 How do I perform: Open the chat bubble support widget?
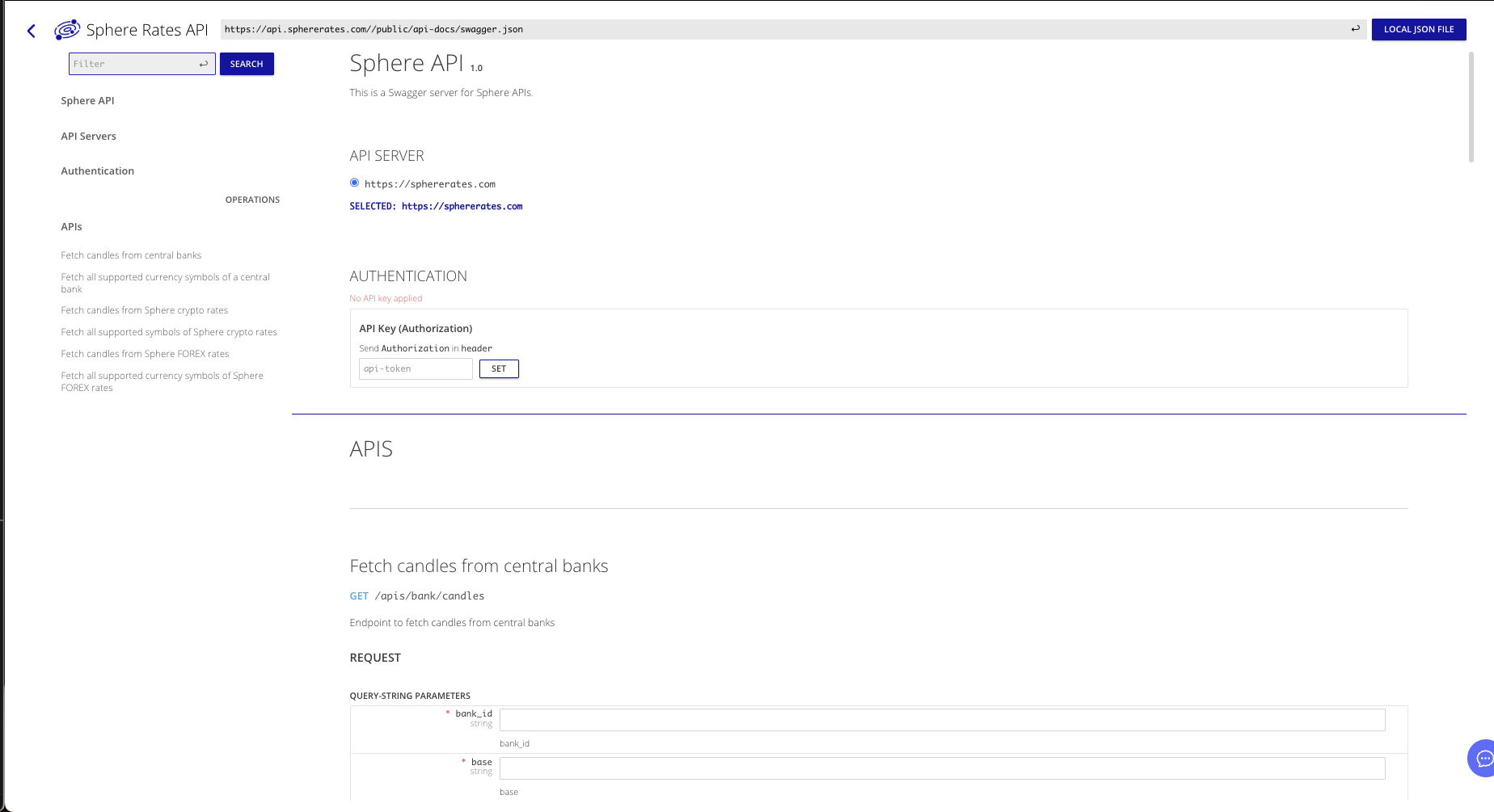(x=1483, y=758)
